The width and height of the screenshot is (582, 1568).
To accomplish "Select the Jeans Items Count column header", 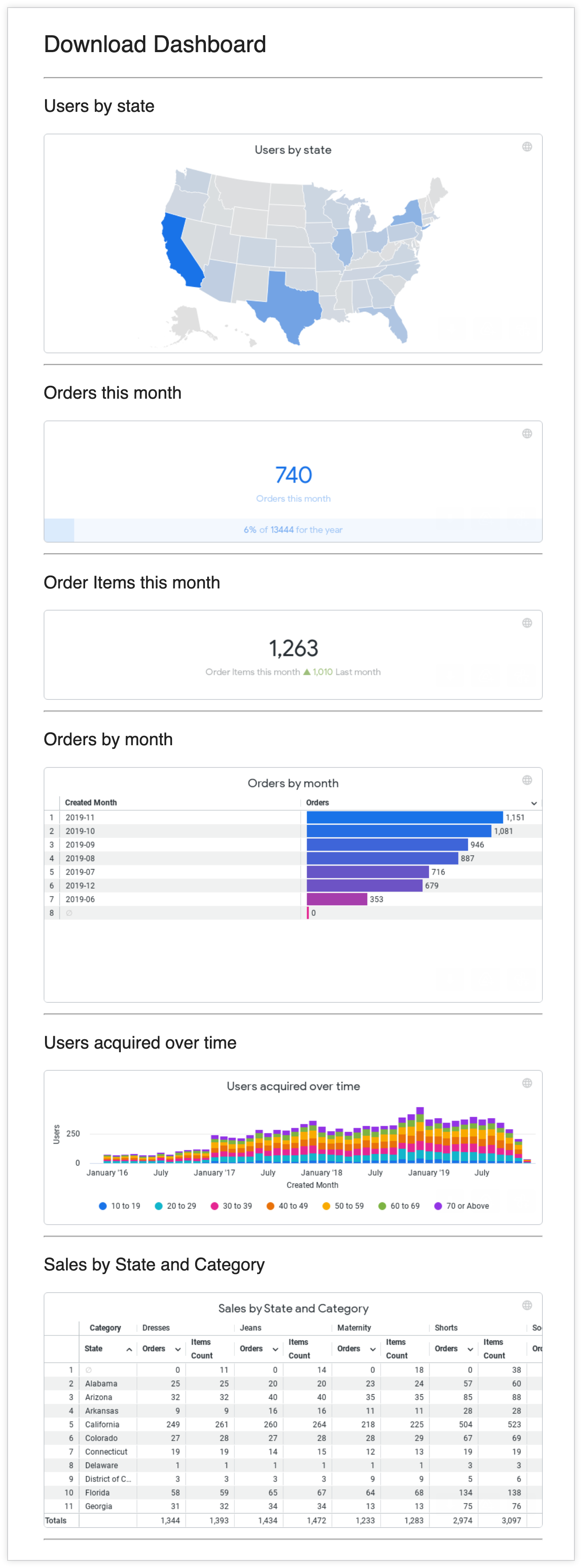I will [298, 1348].
